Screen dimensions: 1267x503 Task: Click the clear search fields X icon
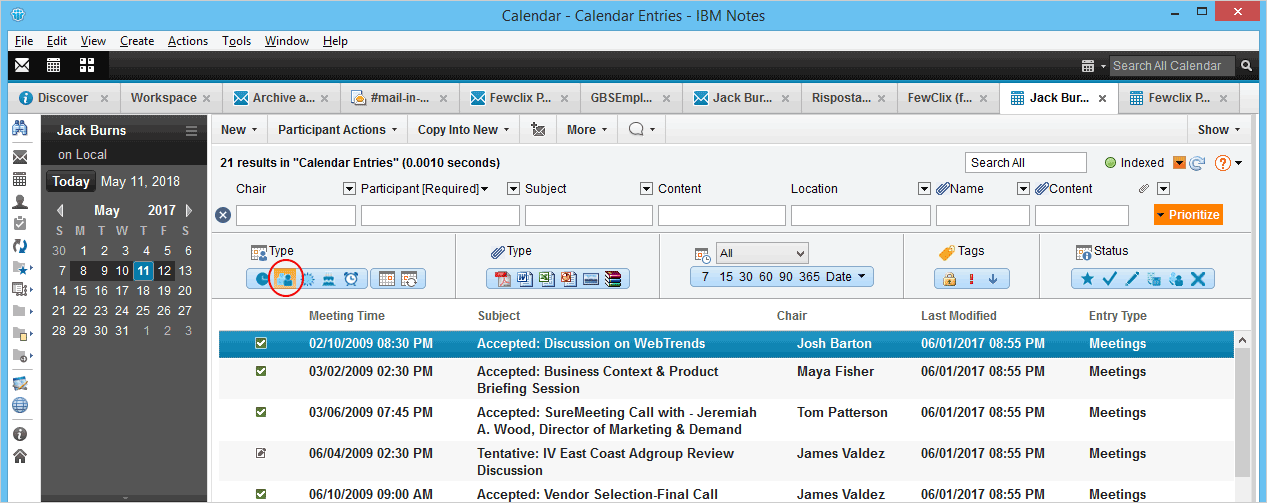point(223,215)
